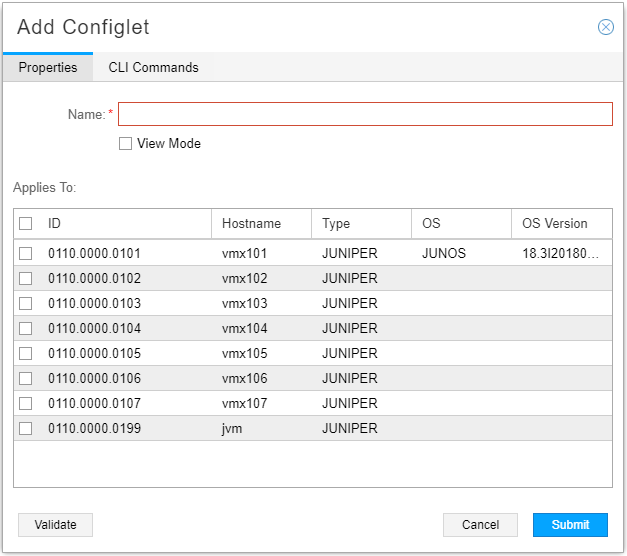Screen dimensions: 627x556
Task: Enable the View Mode checkbox
Action: click(125, 144)
